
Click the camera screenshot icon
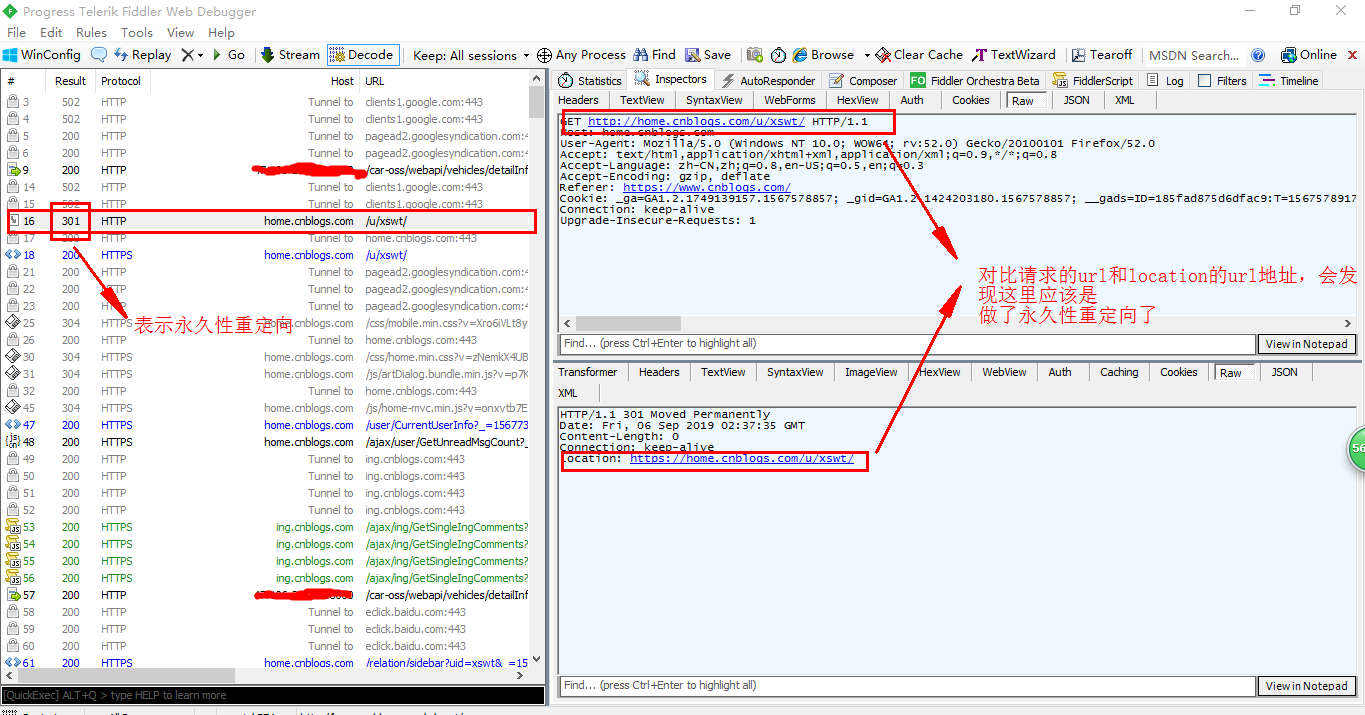pyautogui.click(x=754, y=55)
